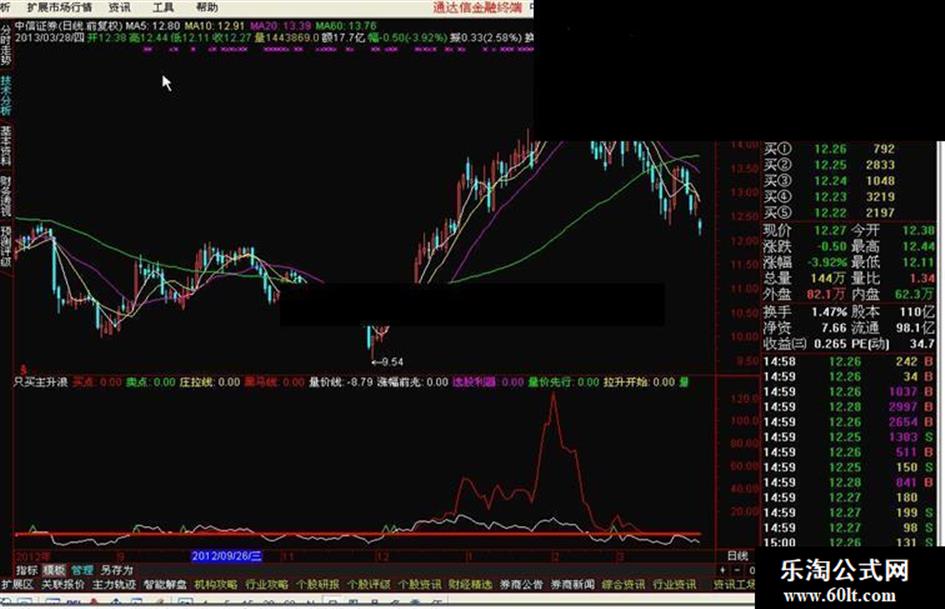Click the 日线 period selector
Image resolution: width=945 pixels, height=609 pixels.
coord(737,556)
